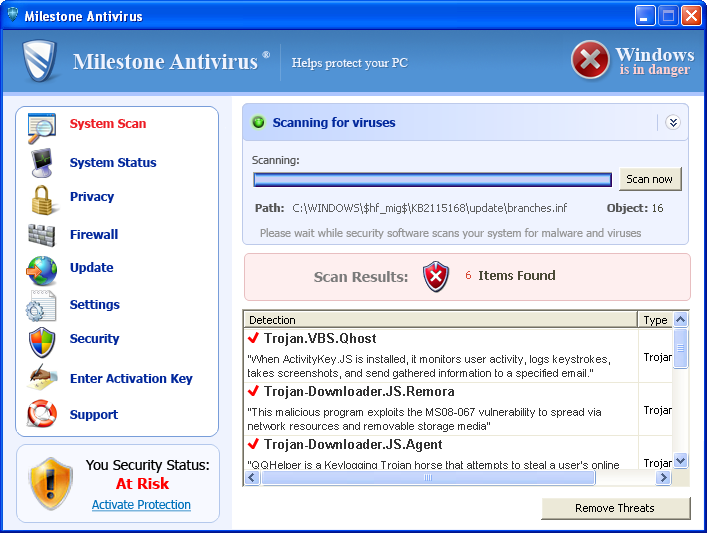Click the detection list scroll up arrow

pos(680,320)
